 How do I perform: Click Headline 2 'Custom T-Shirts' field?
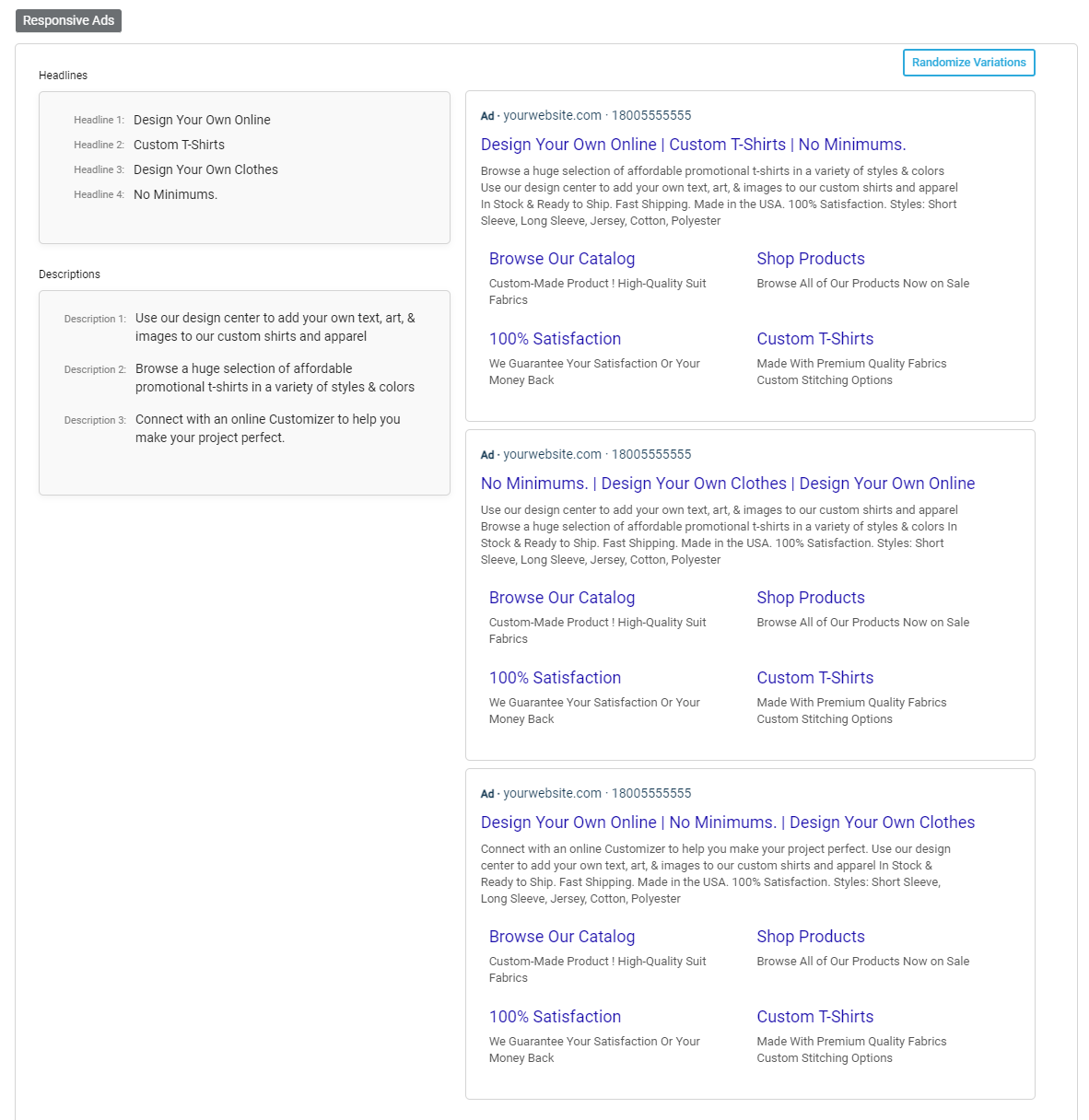[179, 145]
